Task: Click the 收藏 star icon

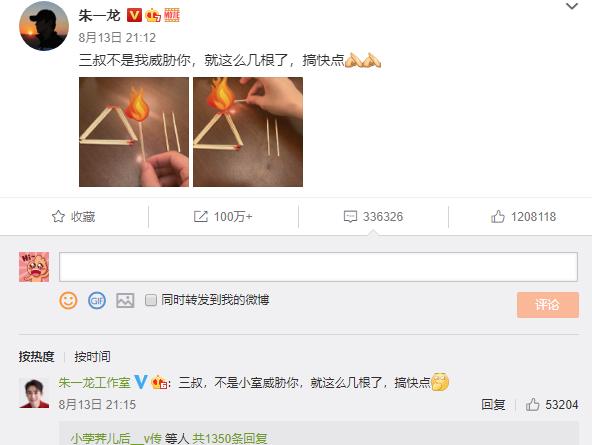Action: click(59, 216)
